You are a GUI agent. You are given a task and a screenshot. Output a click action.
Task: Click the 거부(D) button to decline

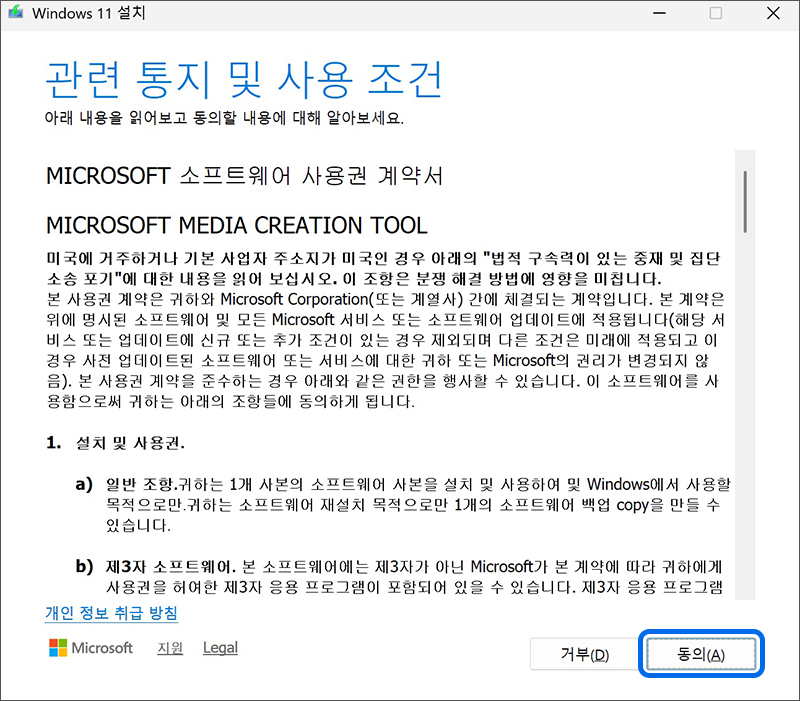pos(583,654)
